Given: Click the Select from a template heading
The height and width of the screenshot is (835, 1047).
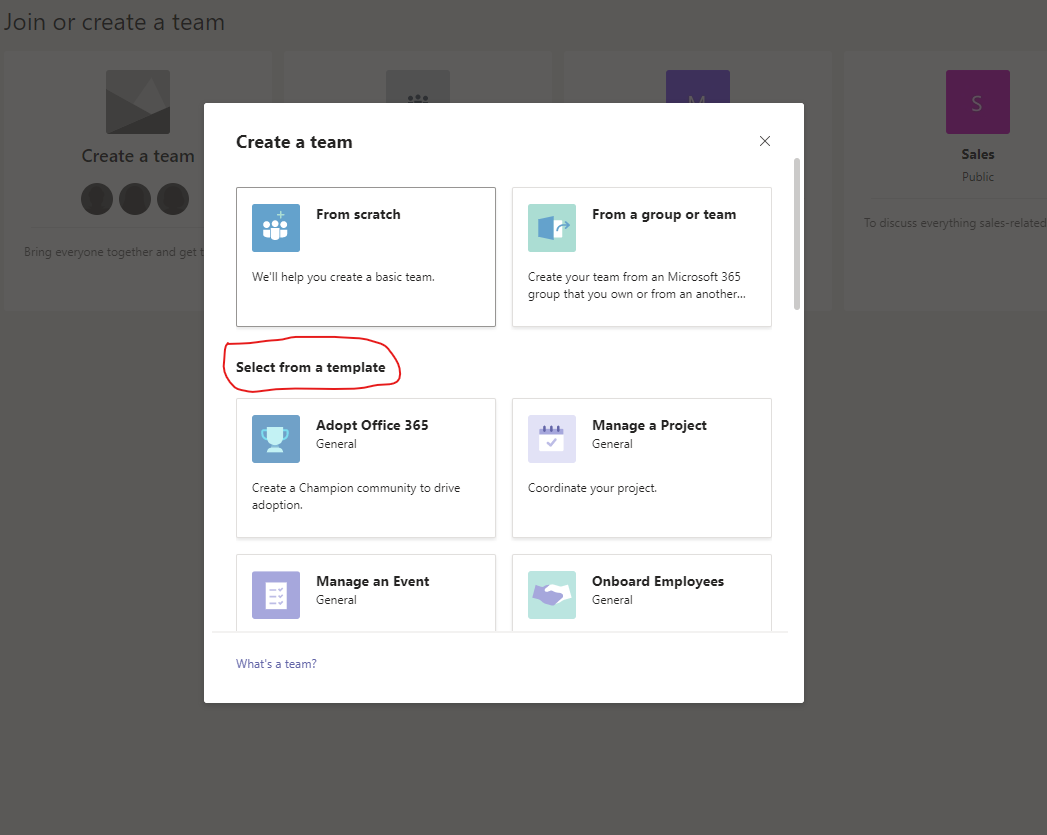Looking at the screenshot, I should [x=310, y=367].
